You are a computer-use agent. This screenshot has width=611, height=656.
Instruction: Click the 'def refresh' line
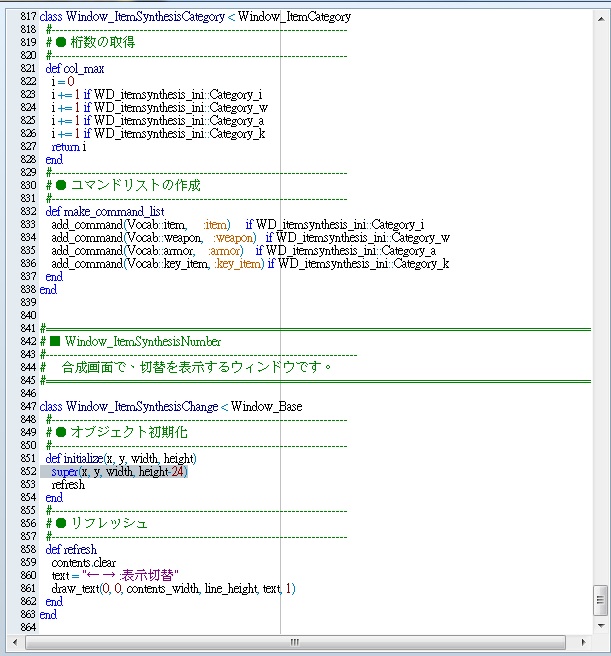(x=71, y=549)
